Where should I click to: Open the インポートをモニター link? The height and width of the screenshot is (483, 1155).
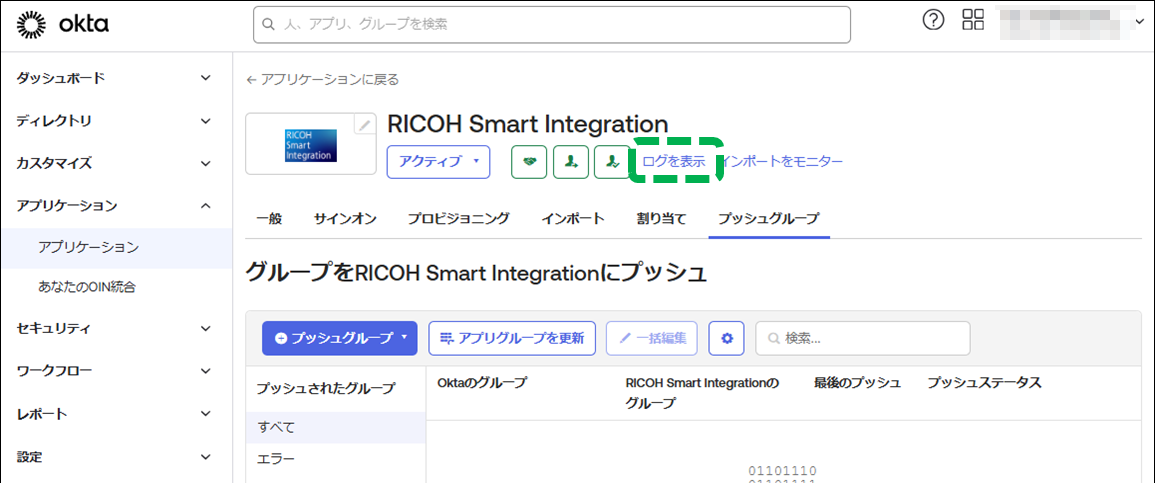[783, 161]
